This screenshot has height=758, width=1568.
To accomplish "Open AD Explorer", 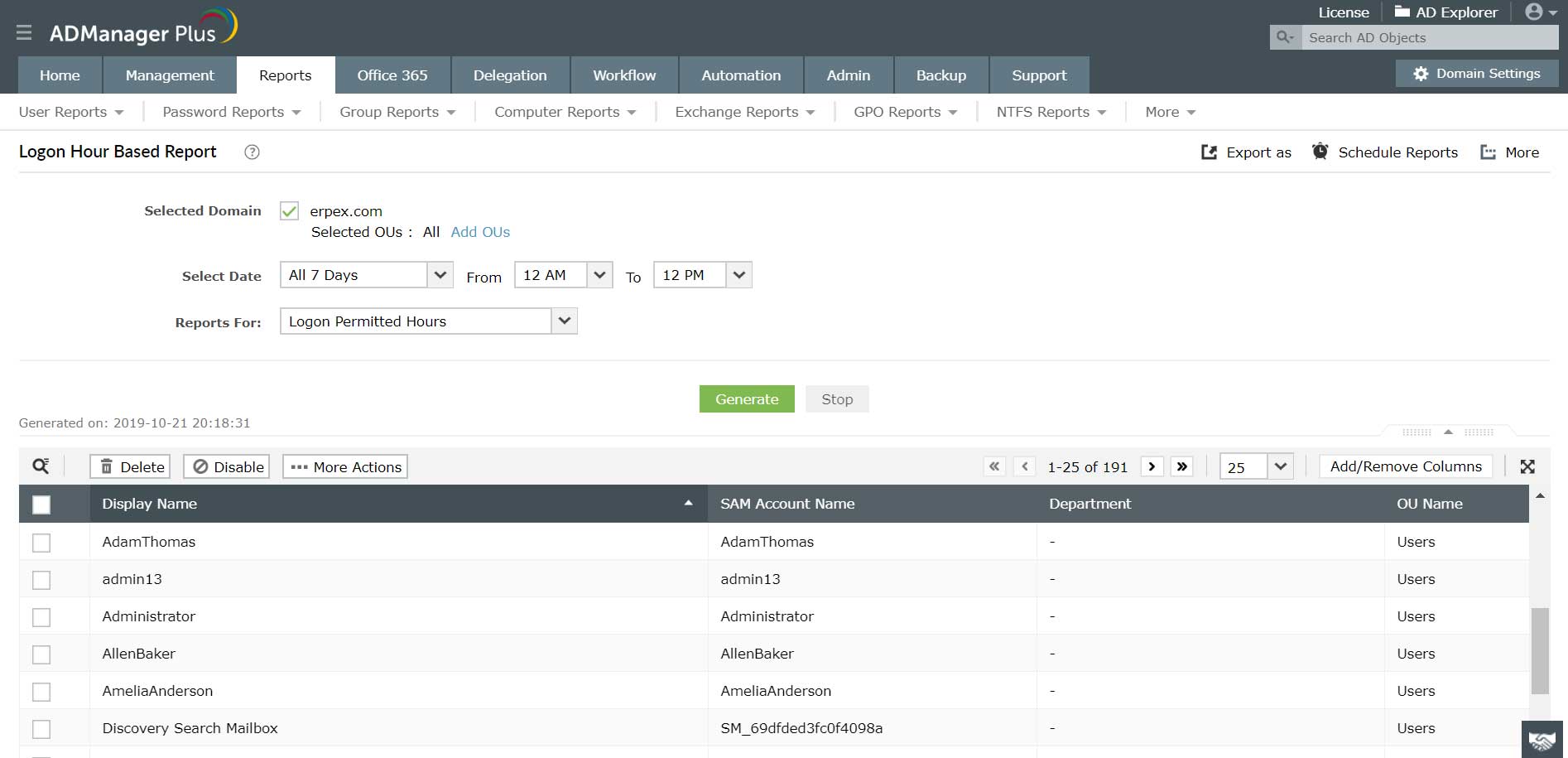I will pyautogui.click(x=1445, y=12).
